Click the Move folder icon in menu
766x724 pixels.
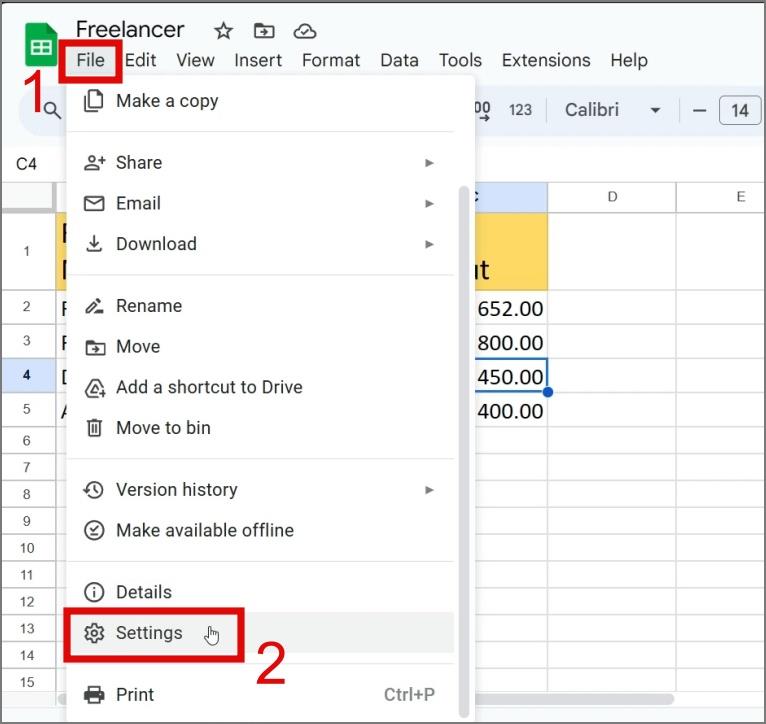click(95, 347)
